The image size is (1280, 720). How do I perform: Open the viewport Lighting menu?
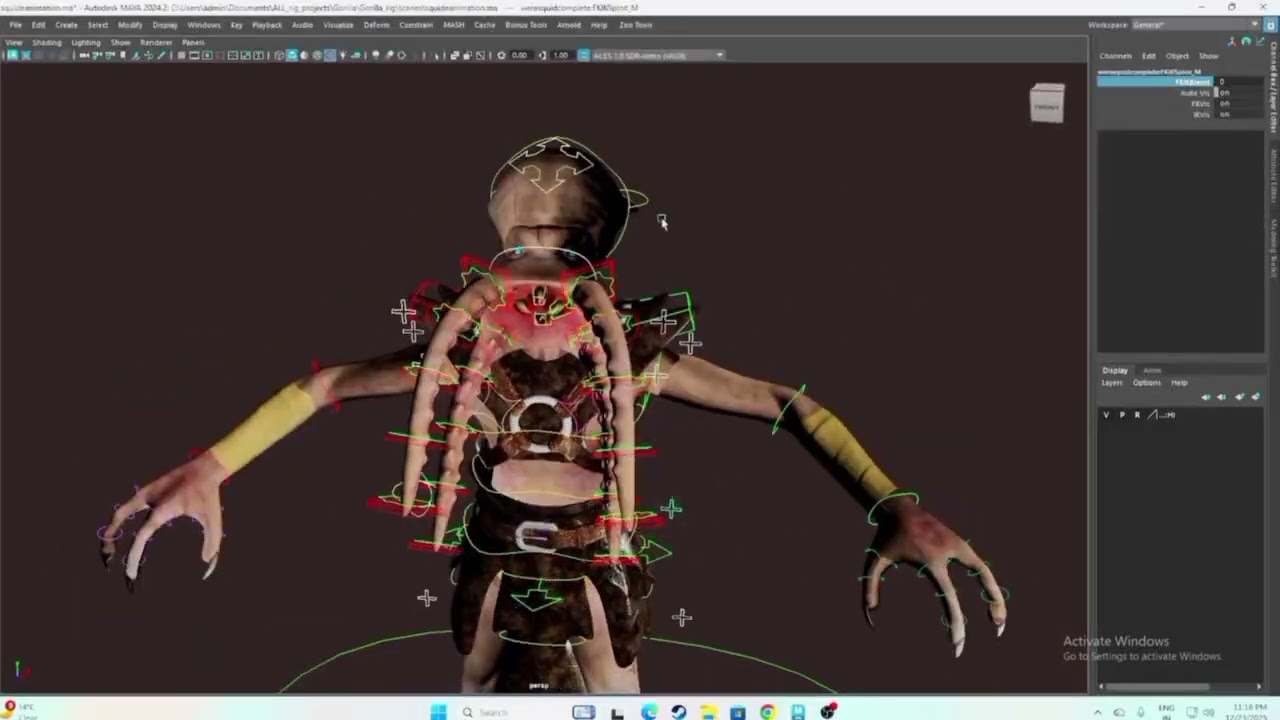tap(86, 43)
